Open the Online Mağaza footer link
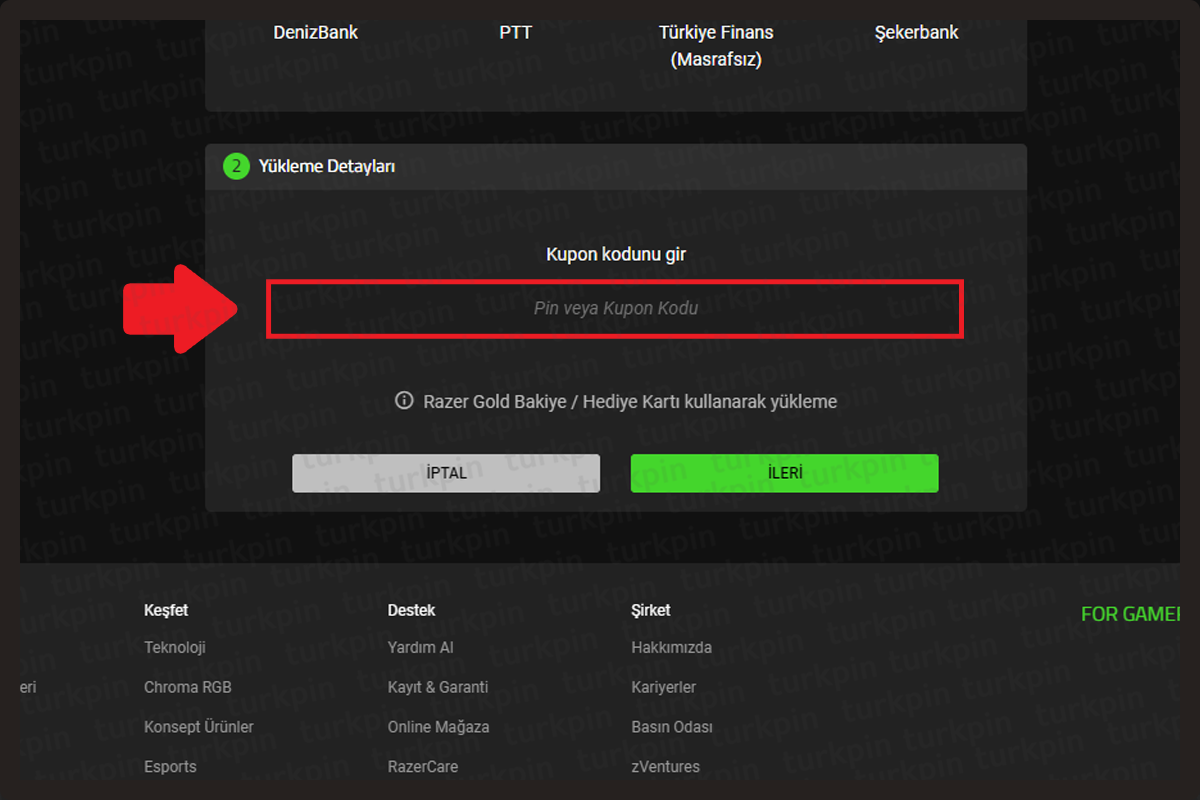 coord(439,727)
